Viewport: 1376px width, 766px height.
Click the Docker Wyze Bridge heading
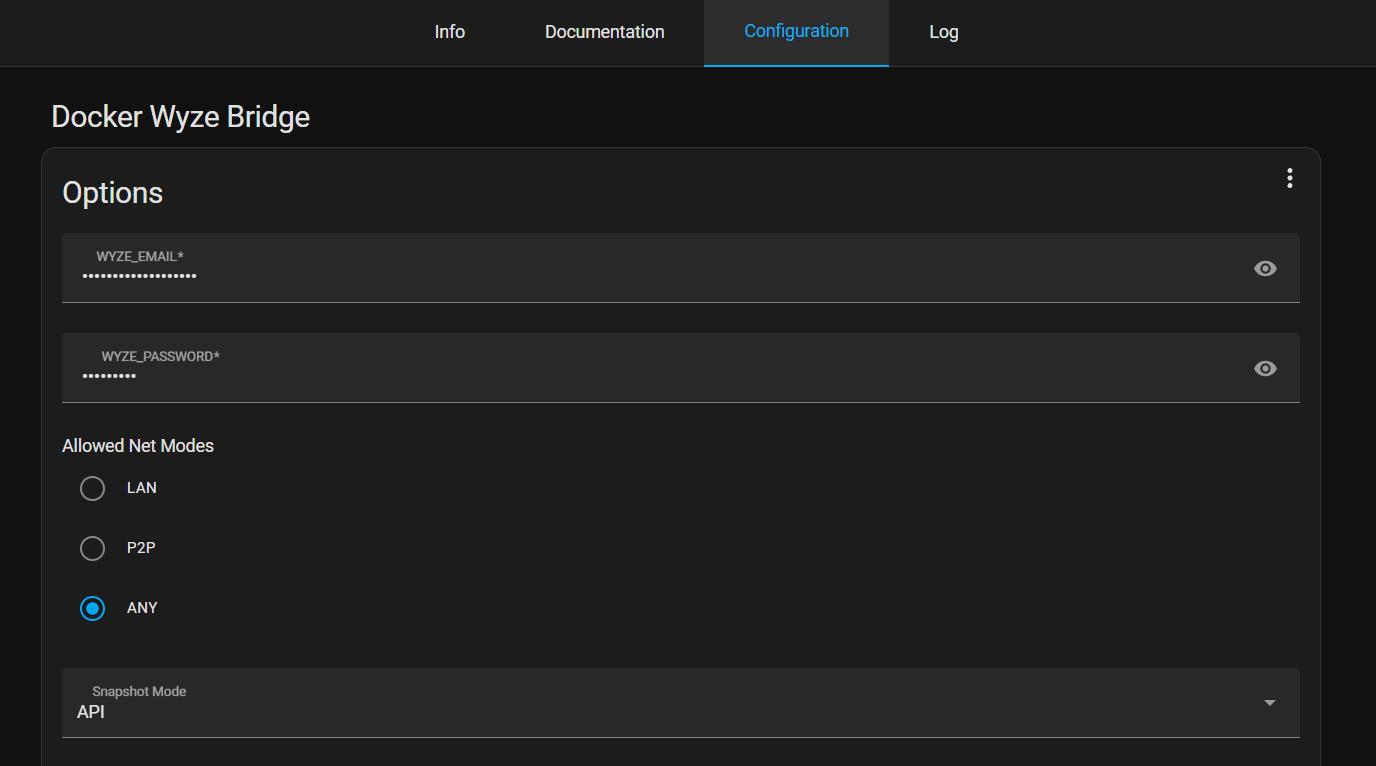pyautogui.click(x=180, y=116)
